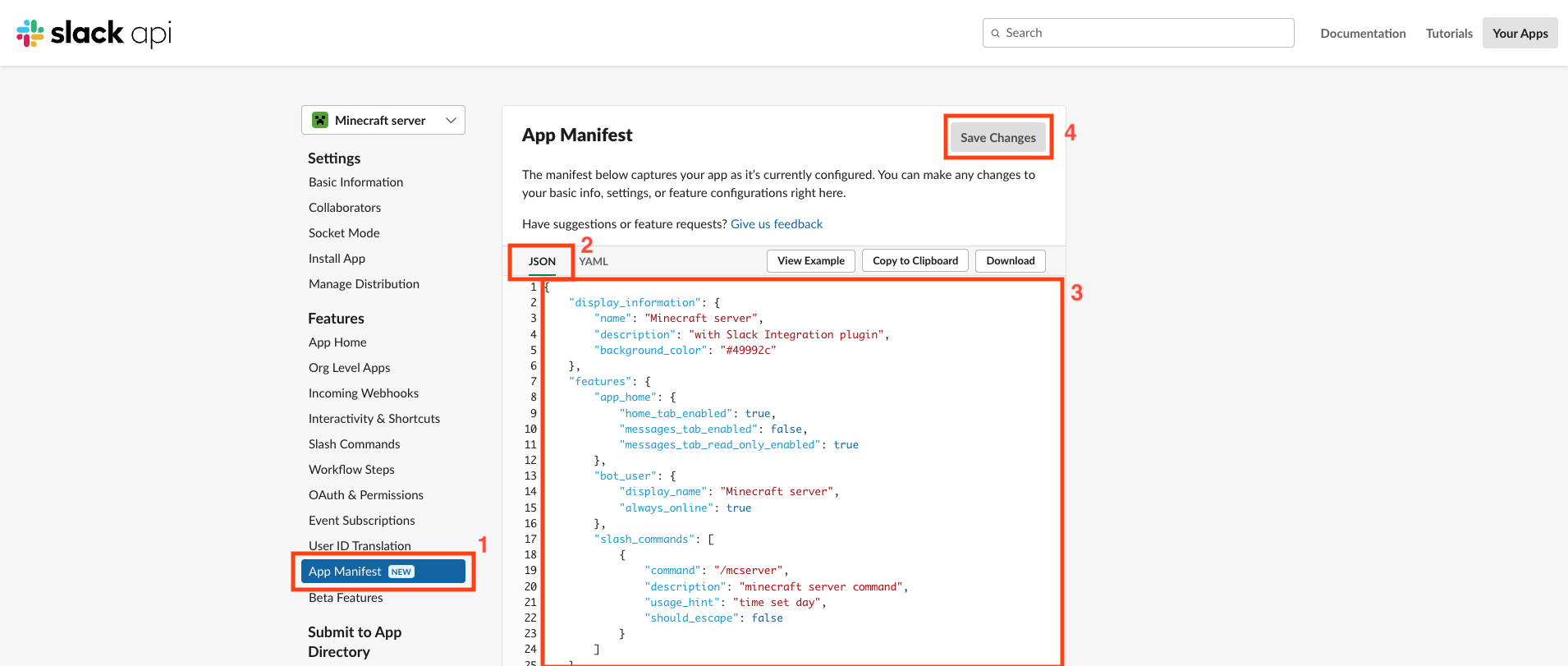Click the "with Slack Integration plugin" description value
Viewport: 1568px width, 666px height.
(786, 334)
